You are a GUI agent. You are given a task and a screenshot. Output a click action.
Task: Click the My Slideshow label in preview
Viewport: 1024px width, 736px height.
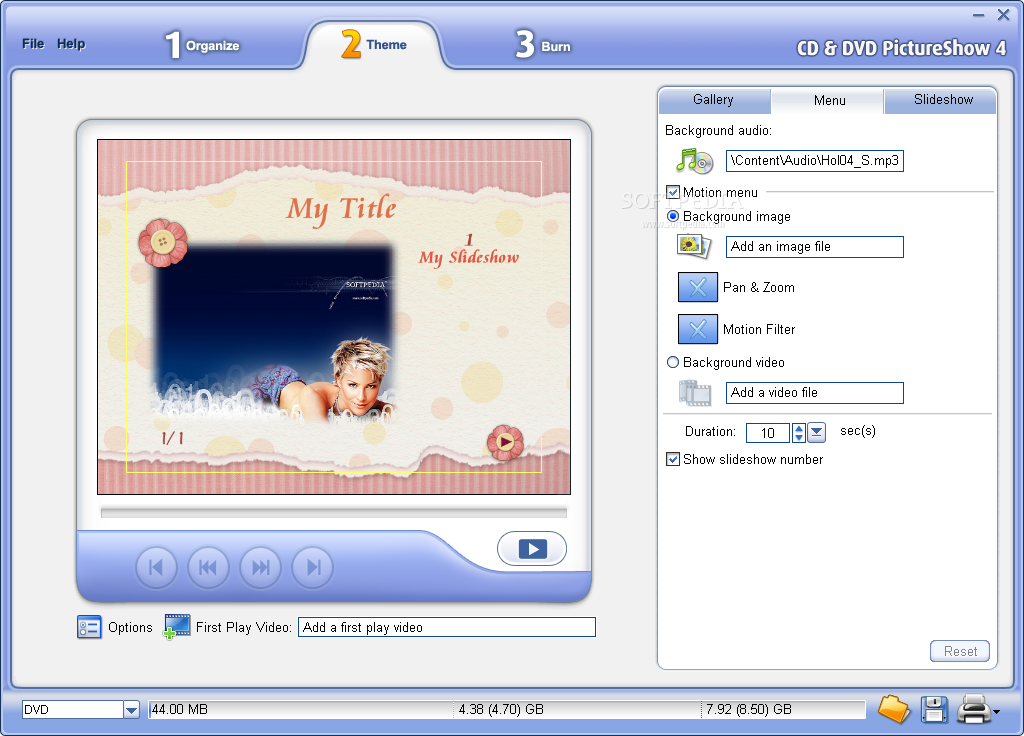(469, 257)
